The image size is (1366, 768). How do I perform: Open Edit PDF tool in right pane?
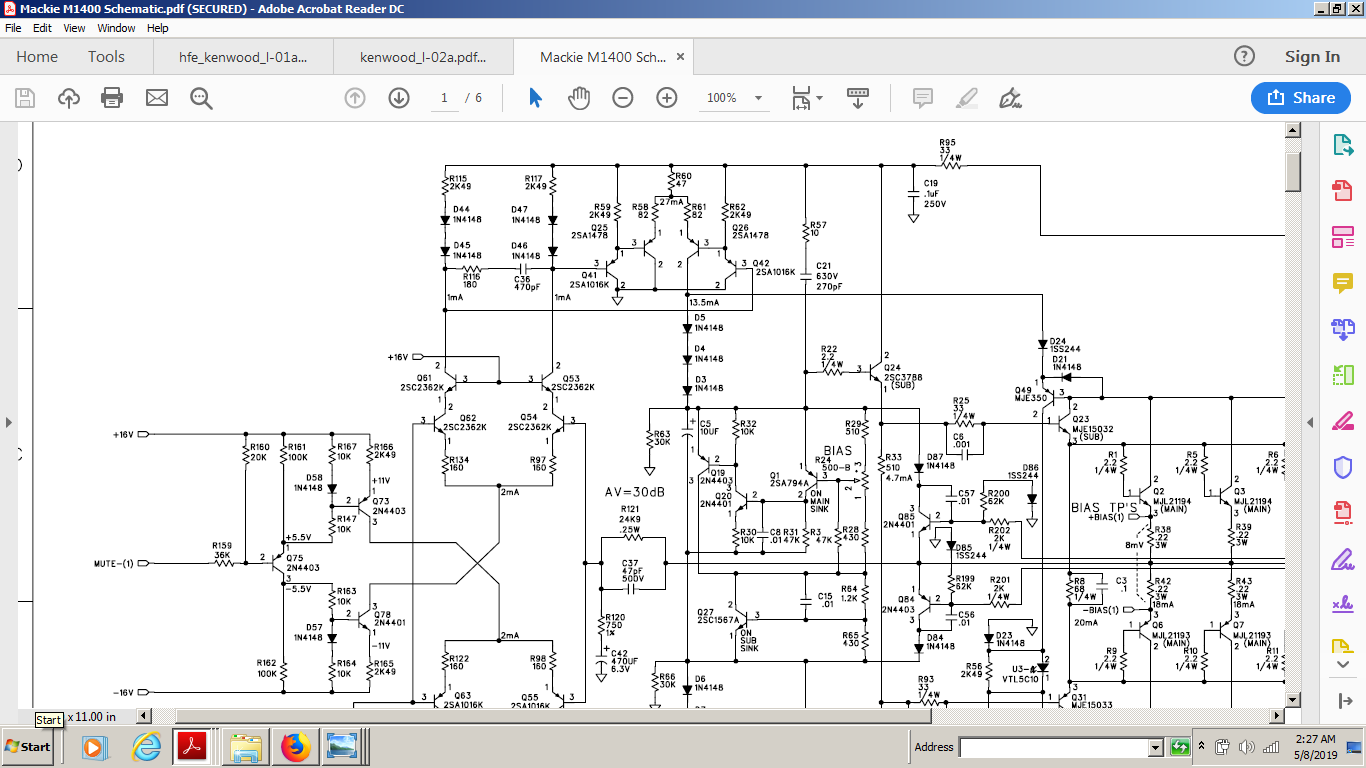[x=1343, y=237]
